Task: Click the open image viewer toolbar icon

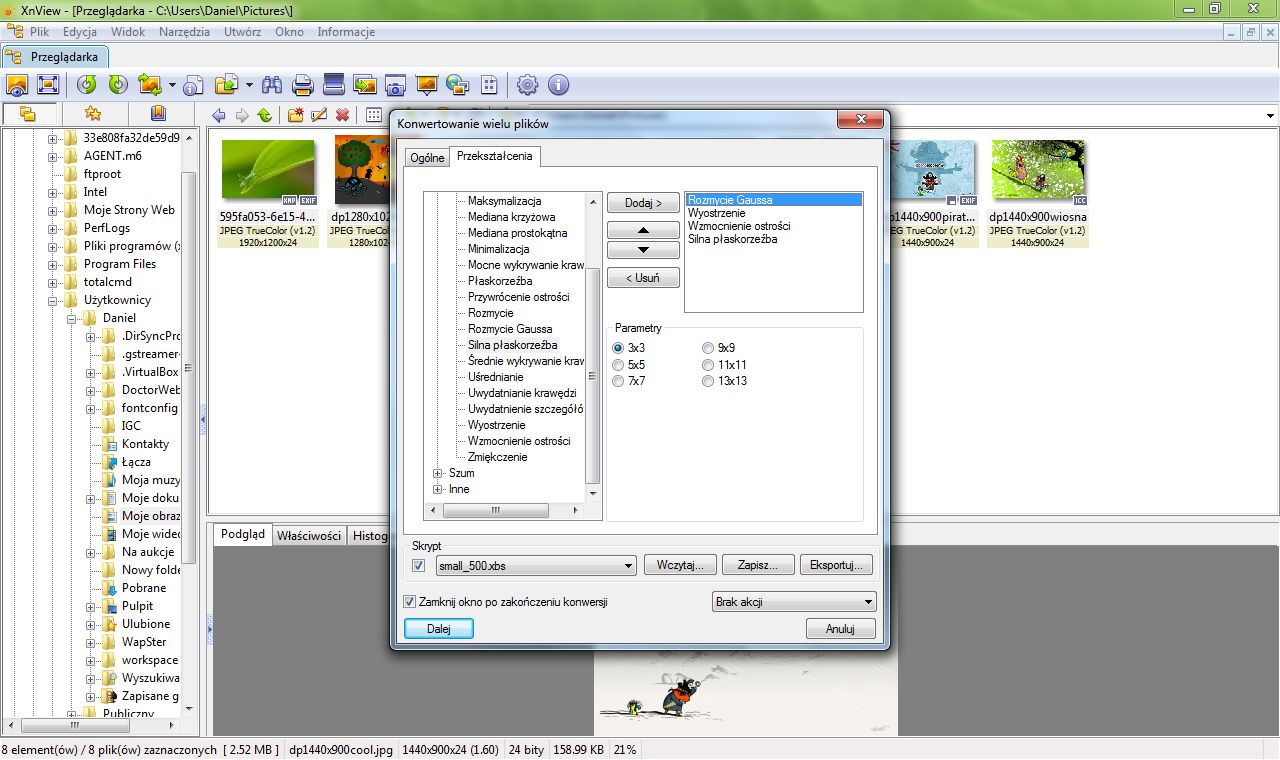Action: coord(17,85)
